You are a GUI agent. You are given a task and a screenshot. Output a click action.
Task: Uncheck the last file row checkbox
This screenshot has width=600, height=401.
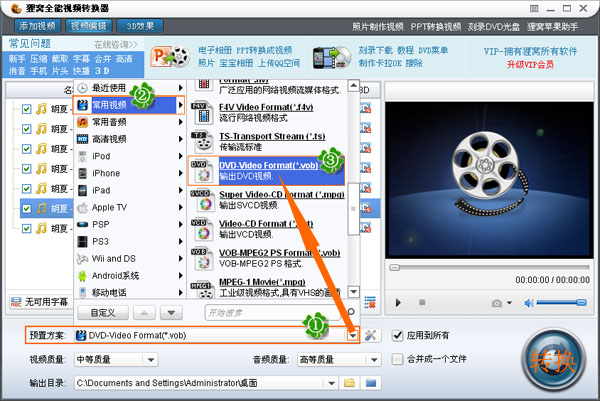(x=26, y=228)
